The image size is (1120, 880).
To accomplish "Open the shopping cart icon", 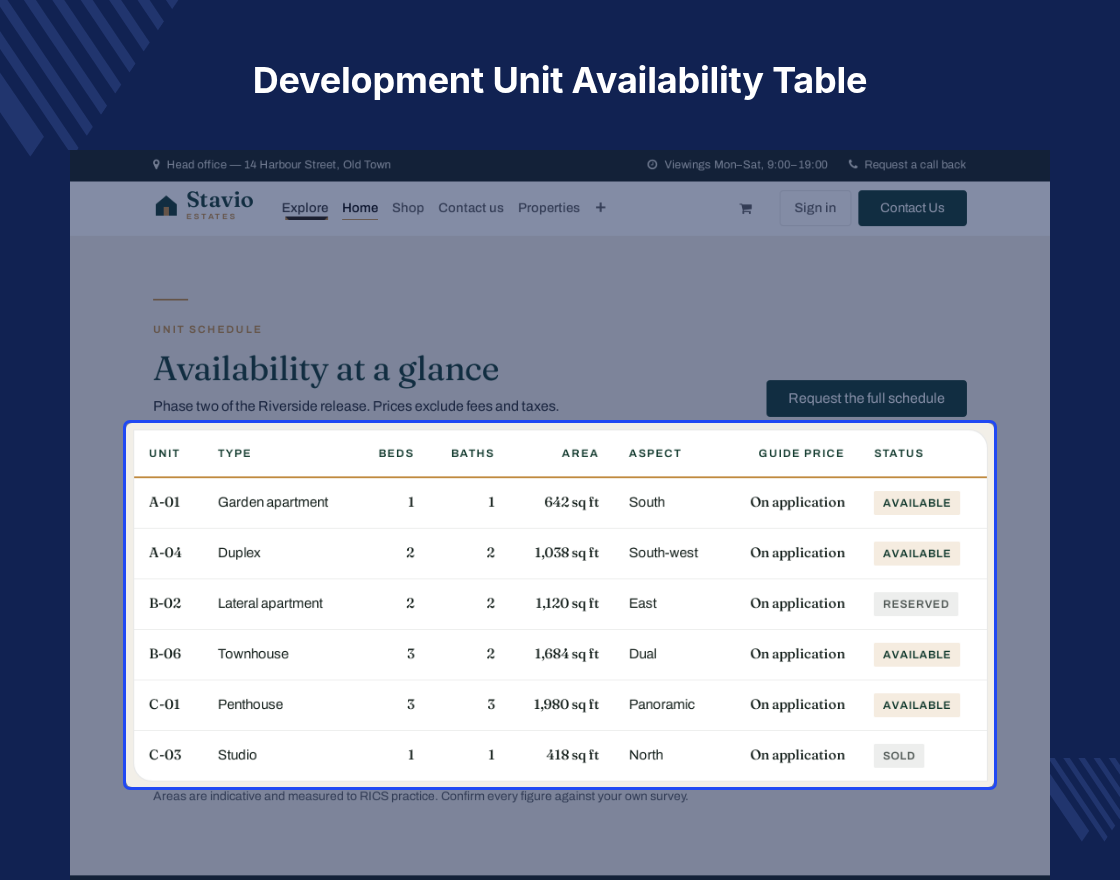I will 746,209.
